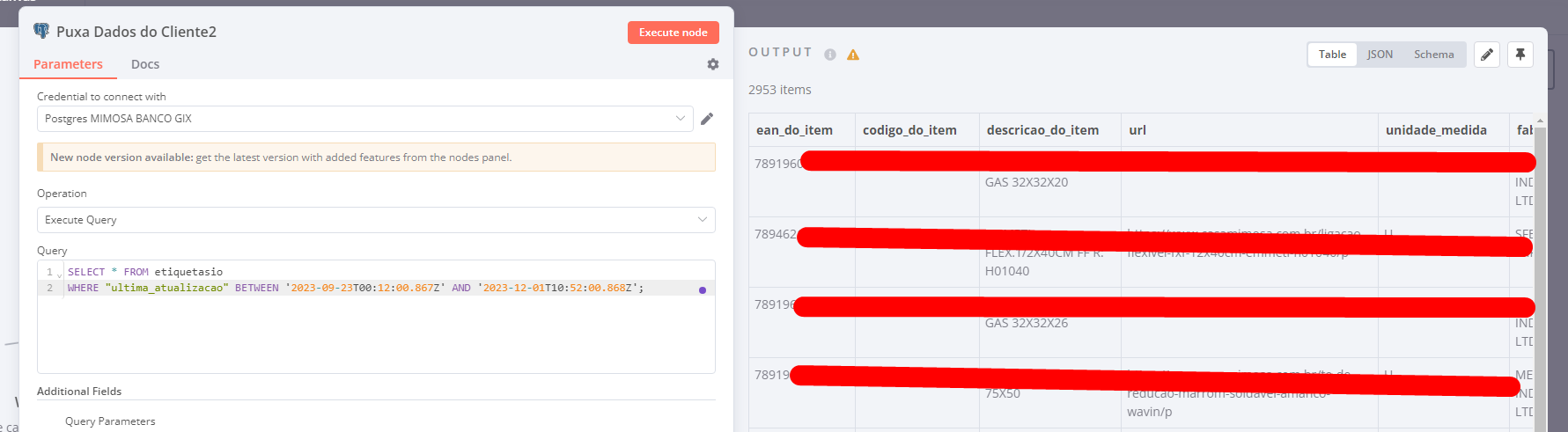Click the Execute node button
This screenshot has width=1568, height=432.
(x=673, y=33)
